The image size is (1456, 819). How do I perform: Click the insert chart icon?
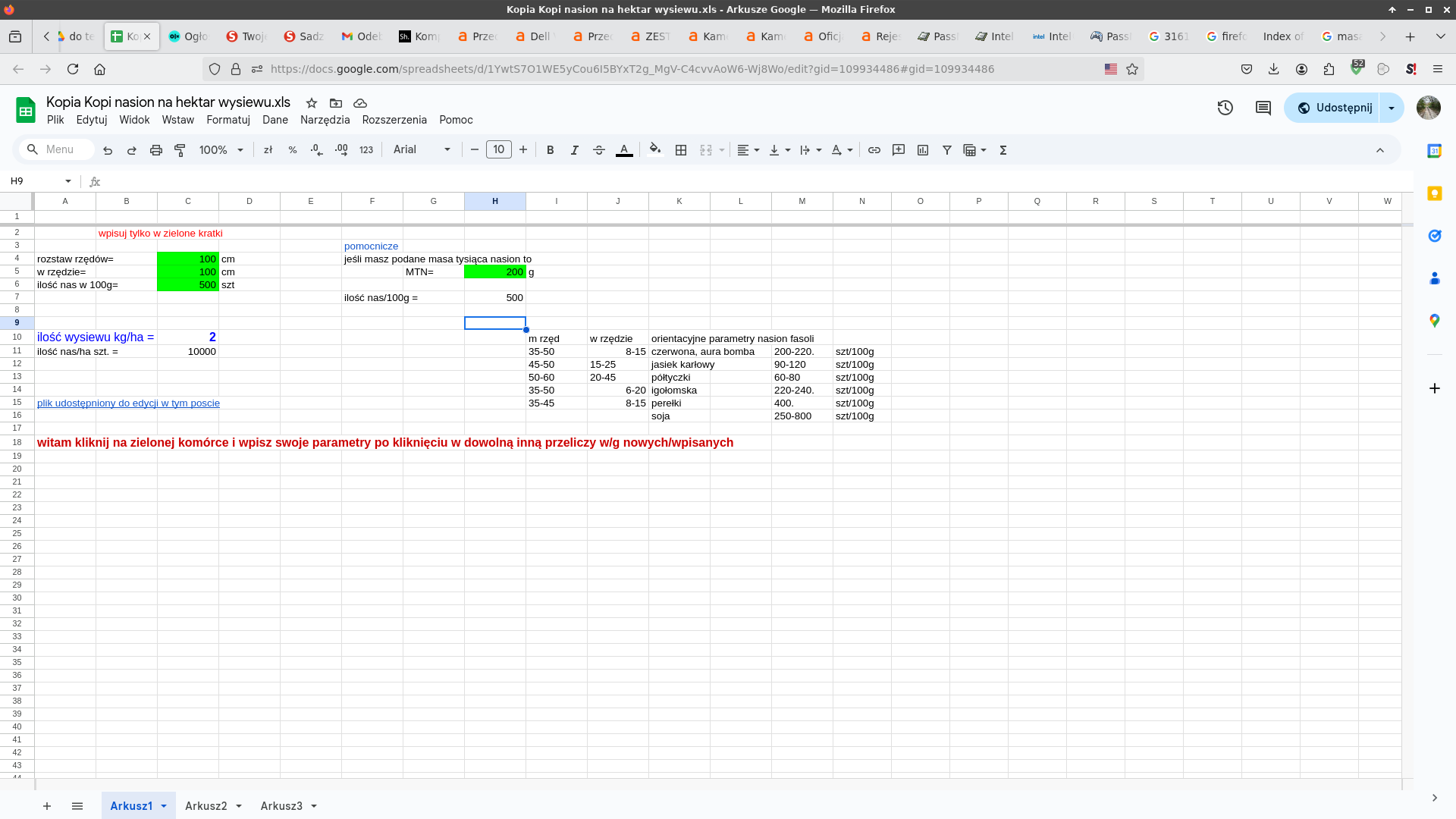coord(922,150)
